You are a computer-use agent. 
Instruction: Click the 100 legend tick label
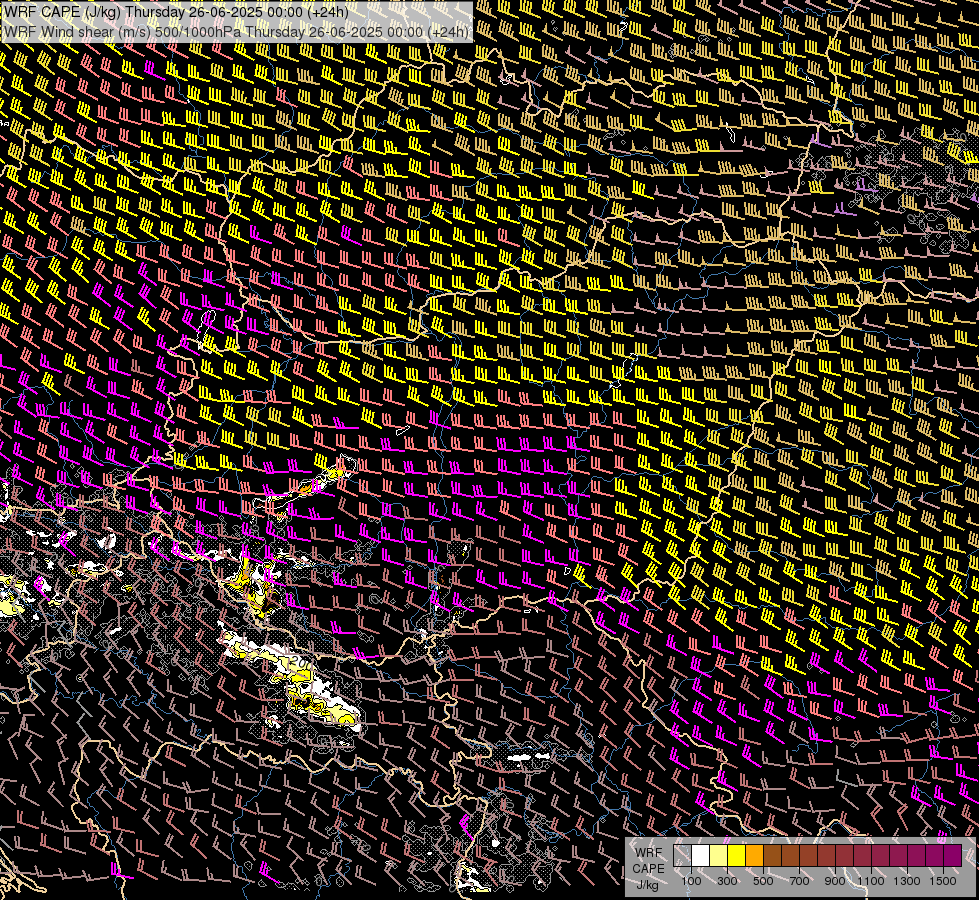click(x=691, y=881)
